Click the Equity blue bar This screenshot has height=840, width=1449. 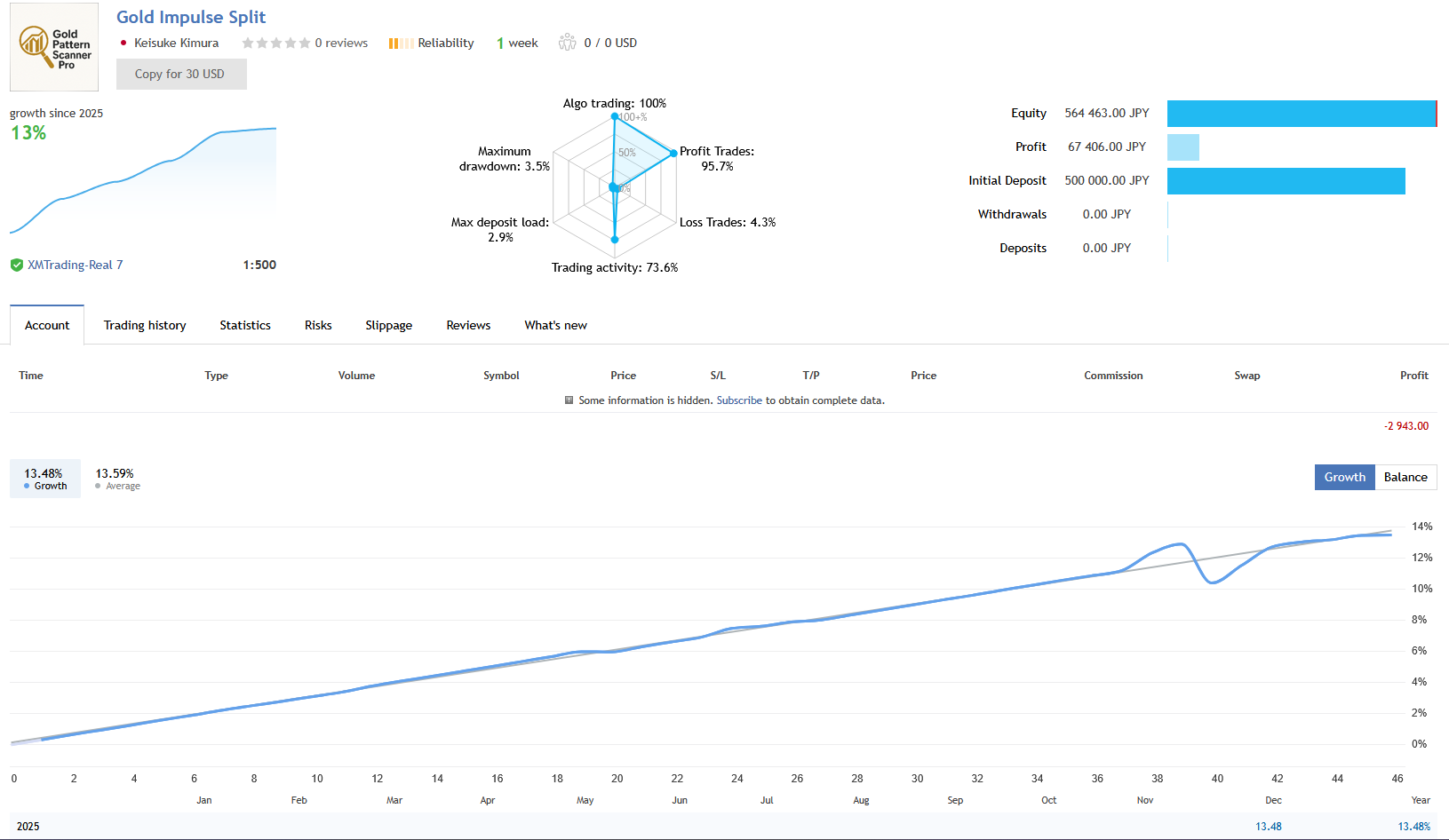coord(1301,114)
